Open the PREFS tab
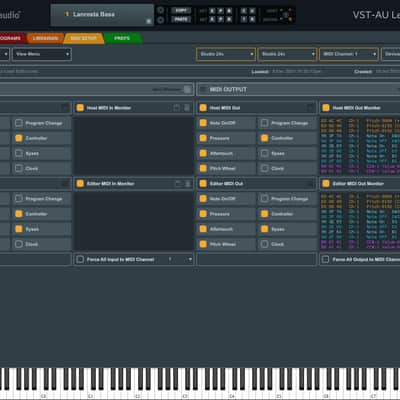Image resolution: width=400 pixels, height=400 pixels. [122, 38]
